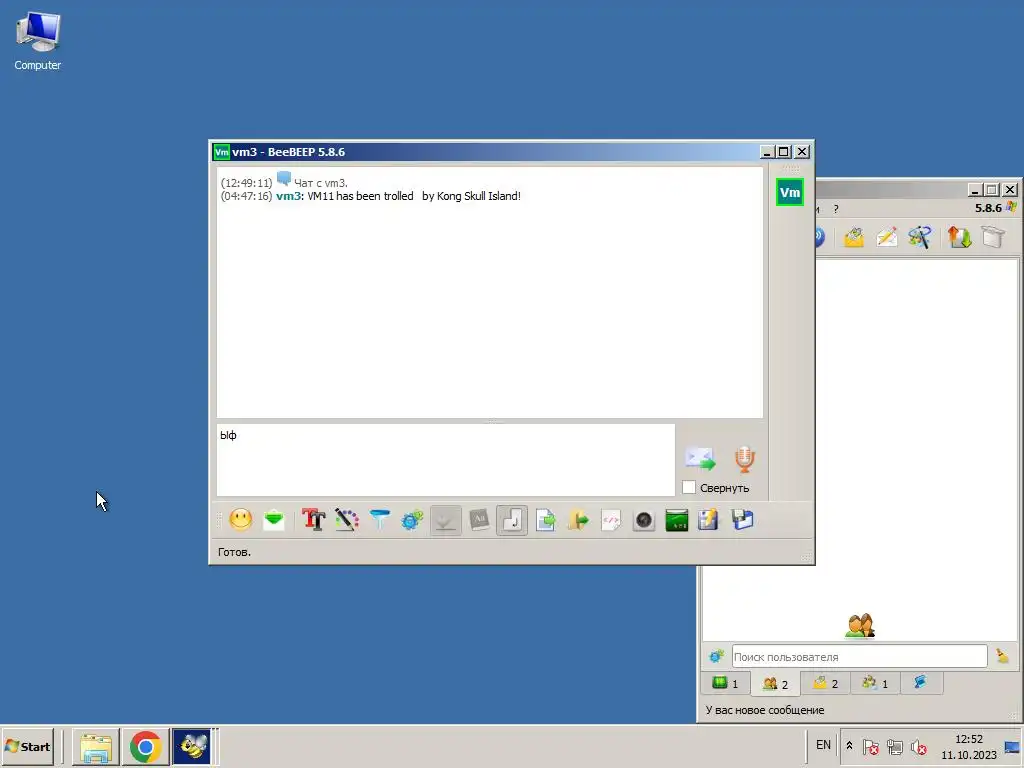Click the blue floppy save chat icon
Viewport: 1024px width, 768px height.
[x=743, y=520]
